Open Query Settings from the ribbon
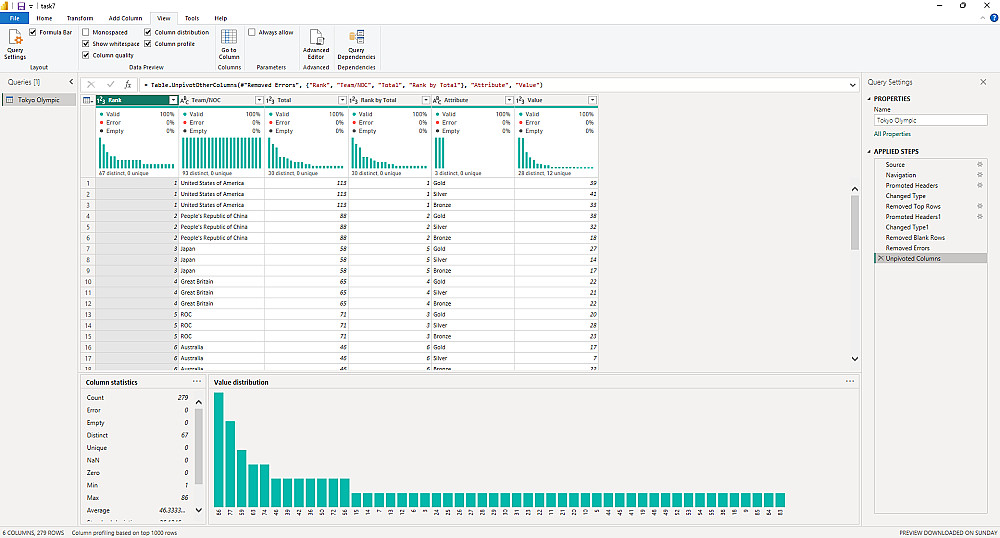The height and width of the screenshot is (538, 1000). [x=15, y=46]
